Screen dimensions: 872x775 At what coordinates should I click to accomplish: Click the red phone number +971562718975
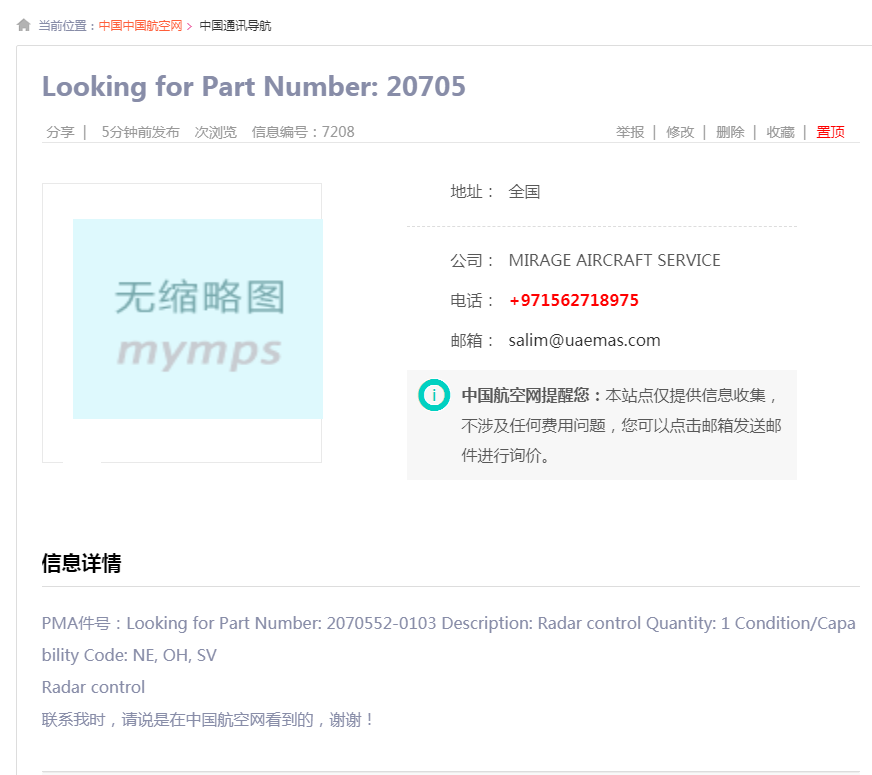click(573, 300)
